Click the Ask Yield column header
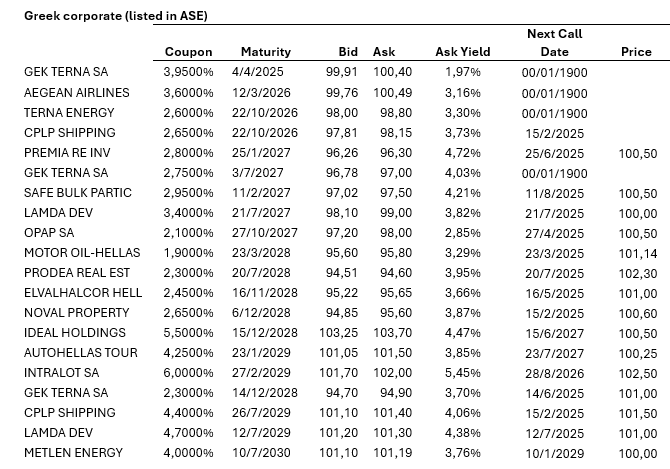 [460, 52]
